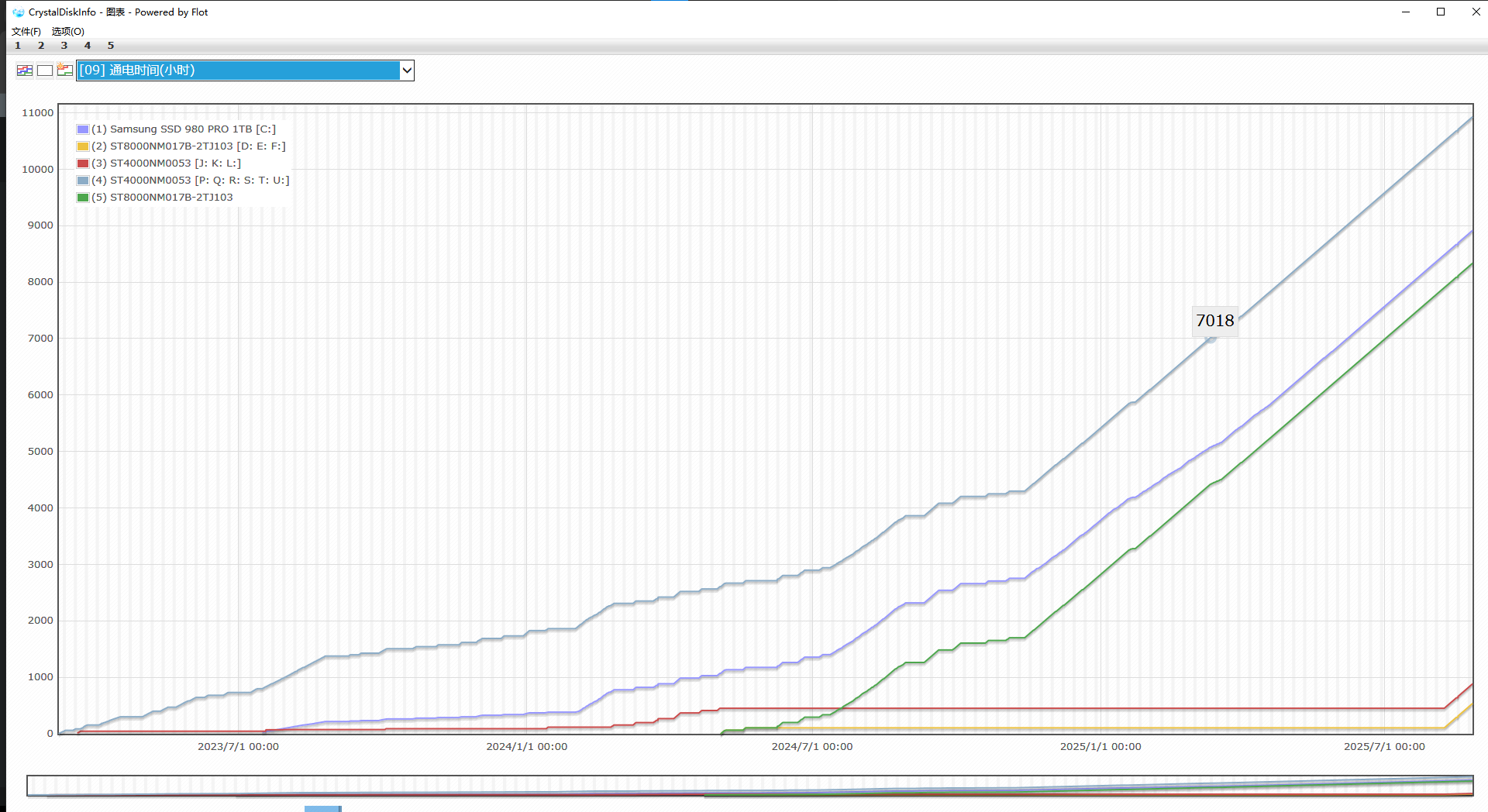
Task: Toggle disk 4 in the number bar
Action: click(88, 46)
